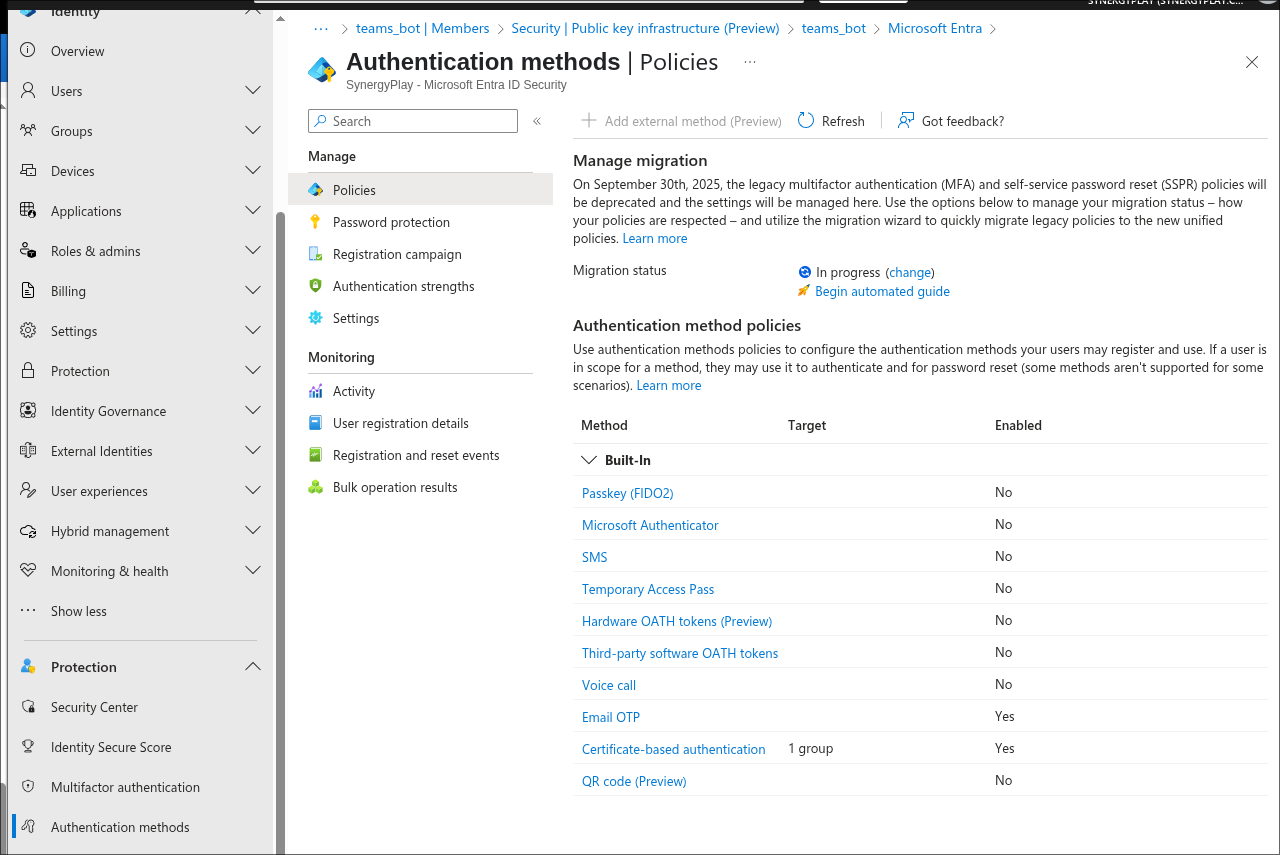The height and width of the screenshot is (855, 1280).
Task: Click the Activity chart icon
Action: tap(316, 391)
